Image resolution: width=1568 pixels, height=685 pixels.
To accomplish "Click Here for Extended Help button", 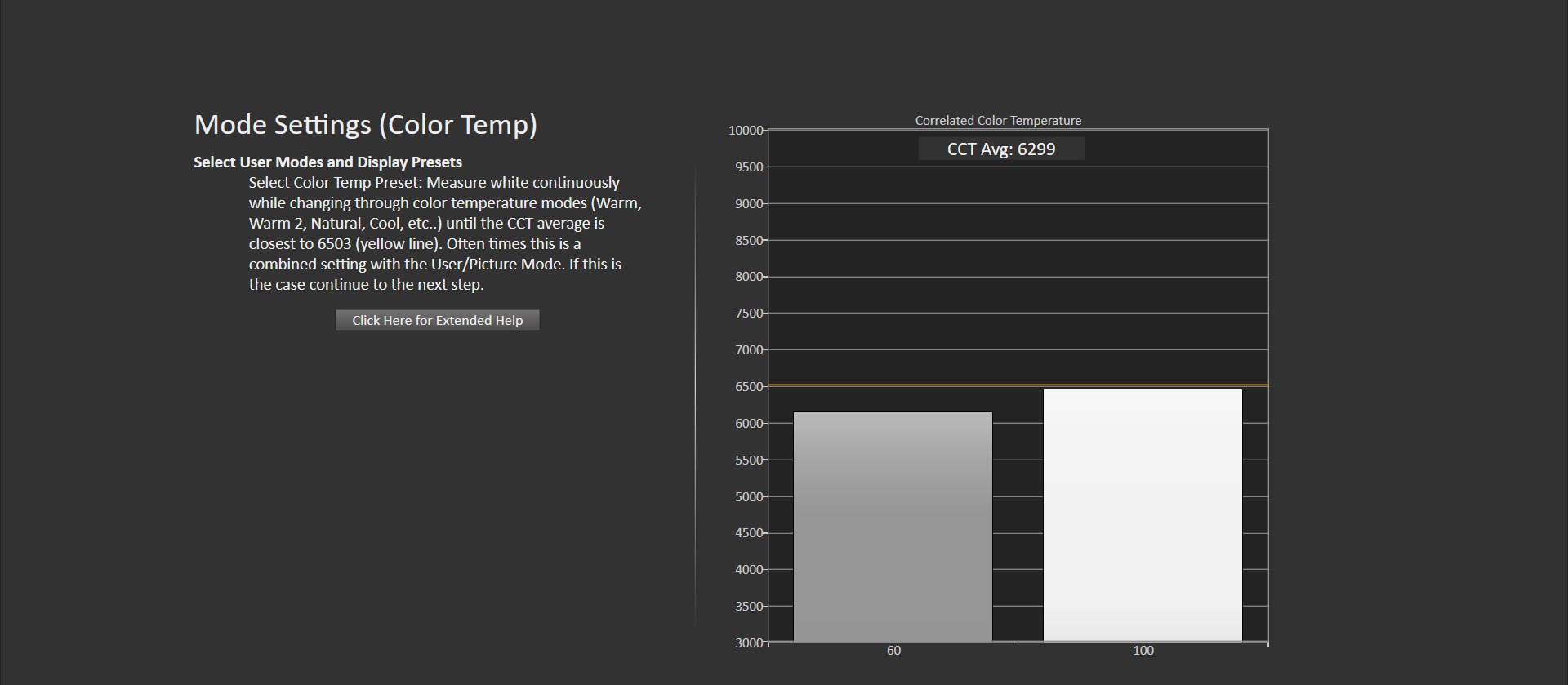I will tap(437, 320).
